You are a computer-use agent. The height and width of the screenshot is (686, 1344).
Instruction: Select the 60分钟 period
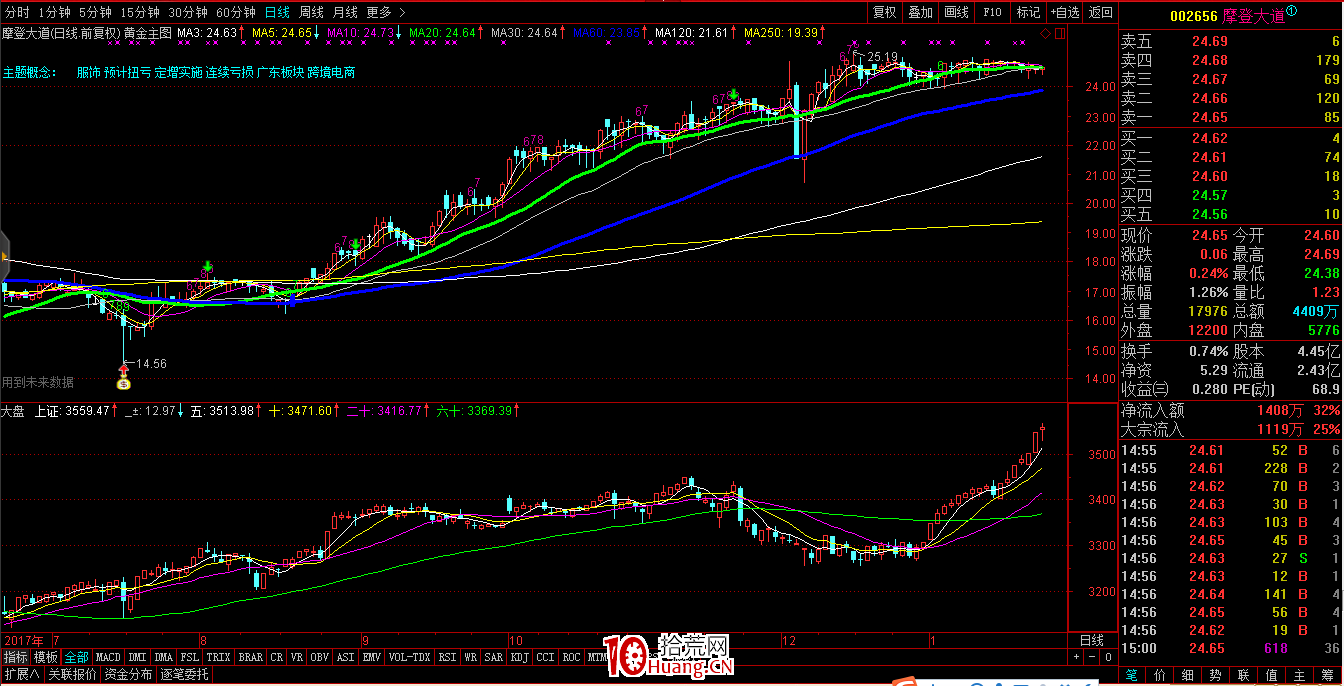coord(236,12)
